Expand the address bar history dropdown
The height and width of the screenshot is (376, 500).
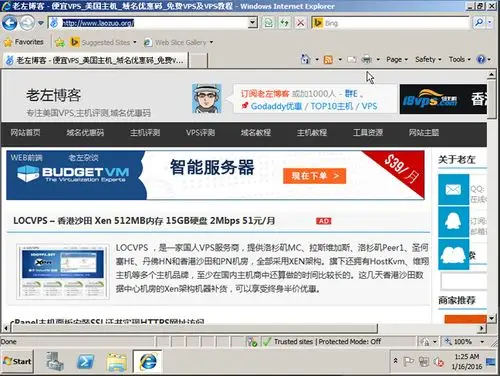click(x=253, y=23)
